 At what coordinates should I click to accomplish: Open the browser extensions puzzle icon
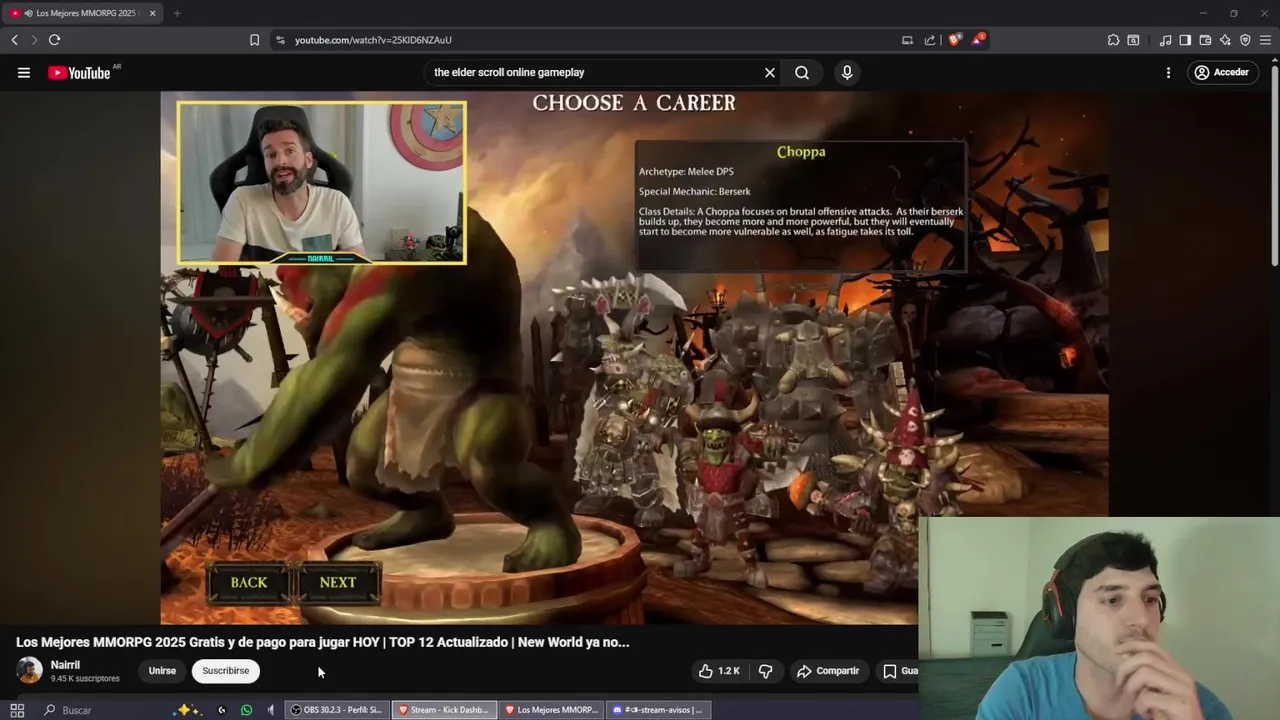(x=1113, y=40)
